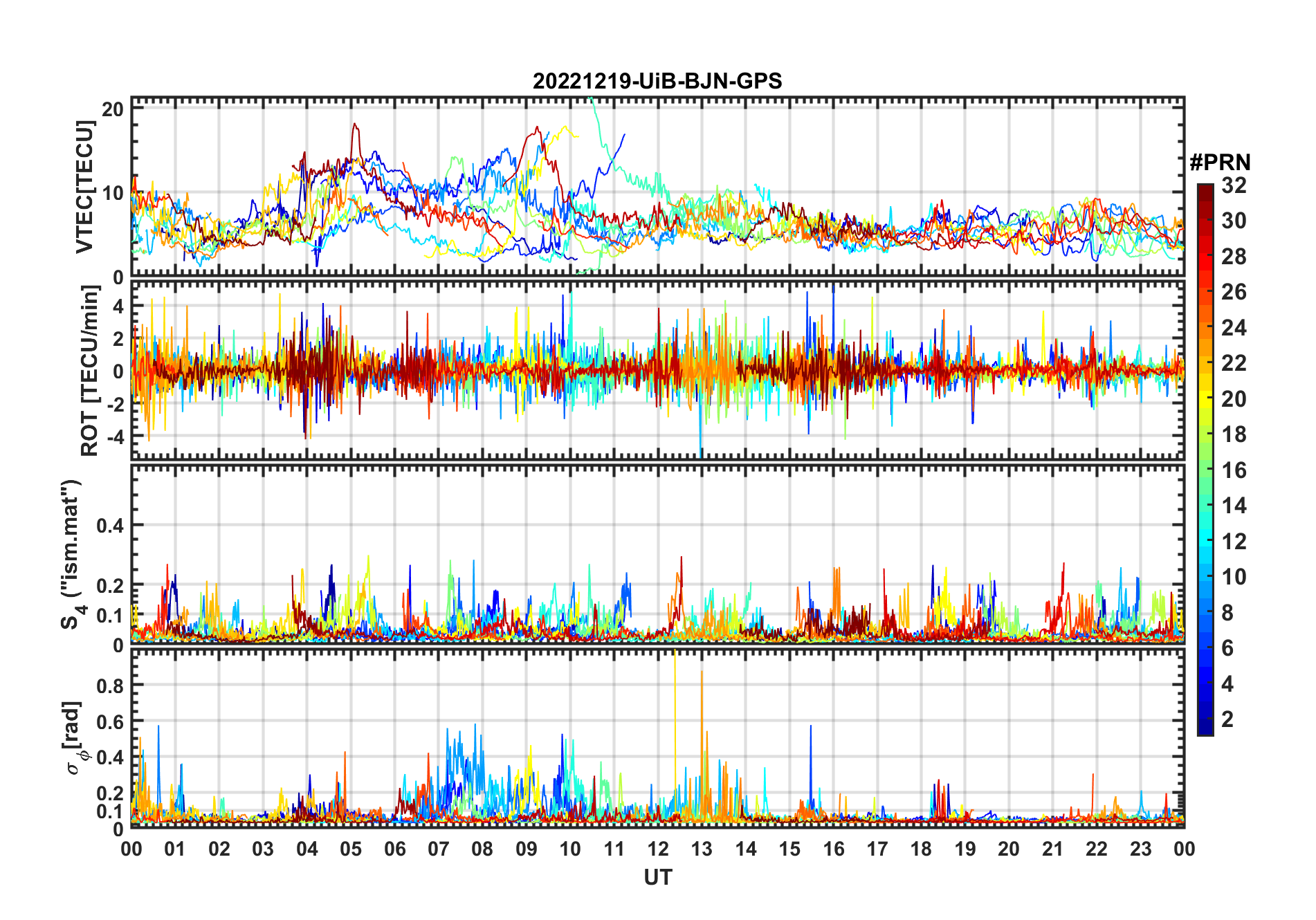Click the ROT [TECU/min] axis label
The width and height of the screenshot is (1316, 920).
coord(89,370)
